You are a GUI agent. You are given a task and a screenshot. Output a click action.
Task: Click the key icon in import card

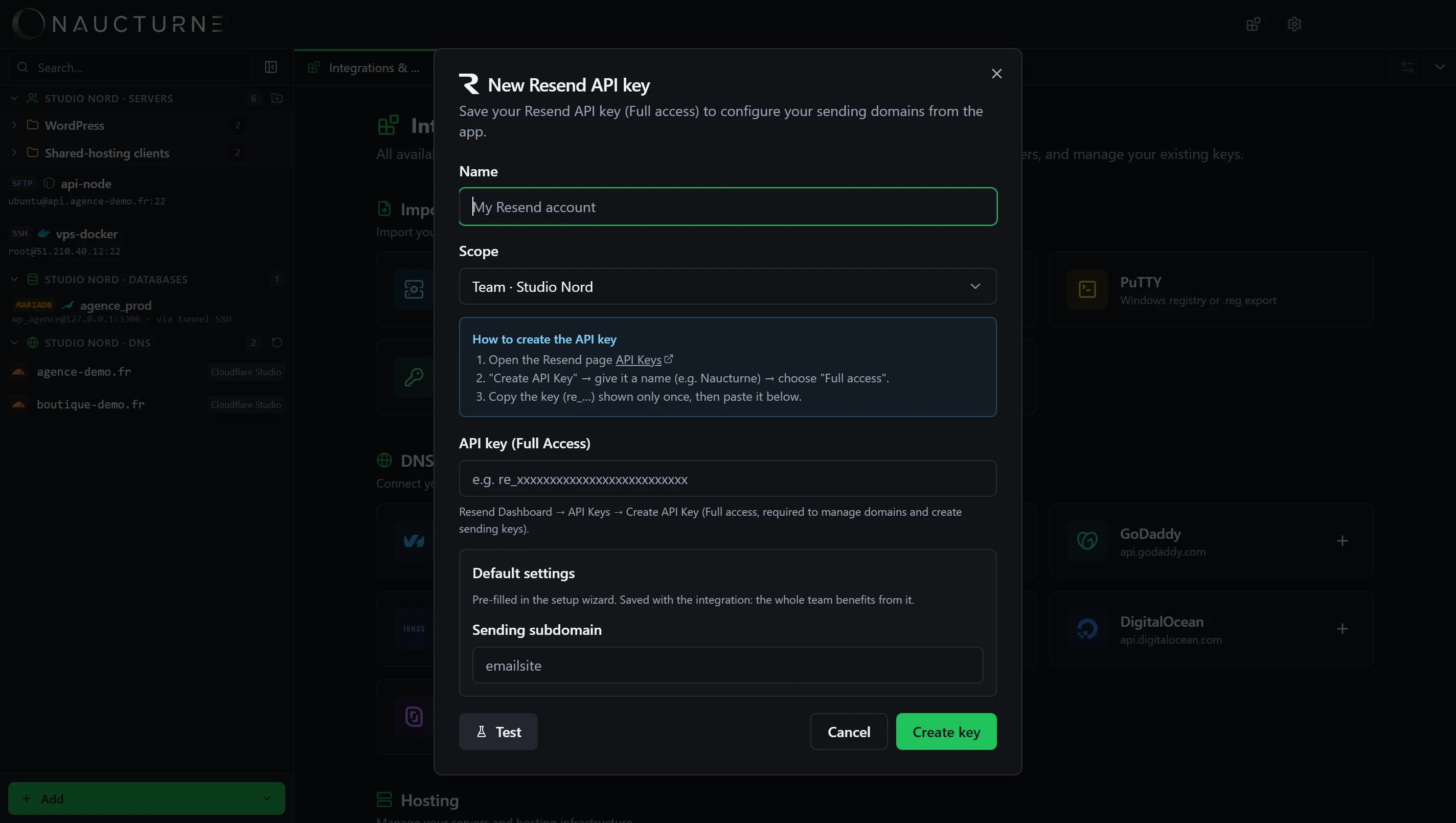pyautogui.click(x=414, y=377)
